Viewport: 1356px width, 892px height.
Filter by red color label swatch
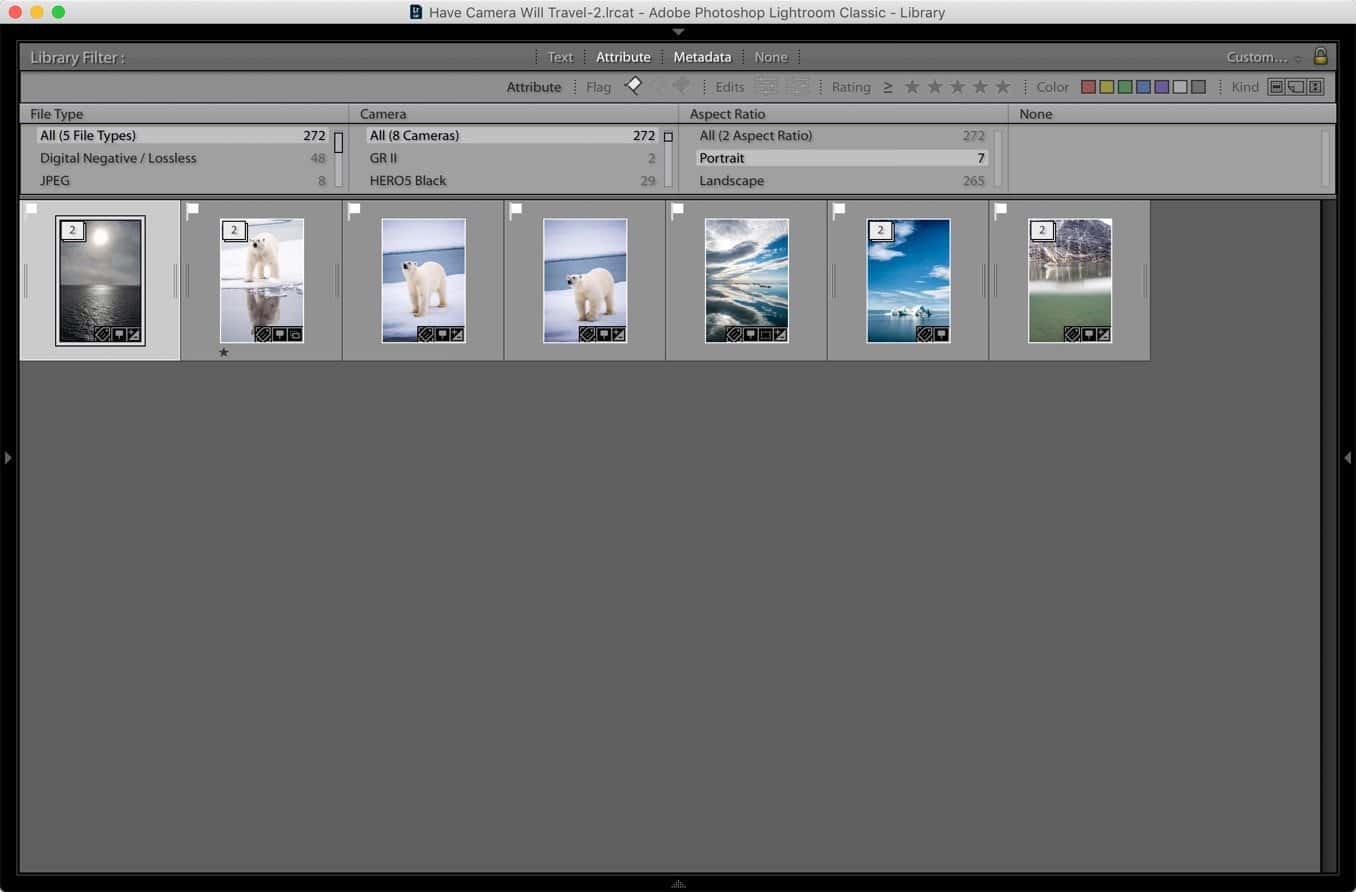1089,87
